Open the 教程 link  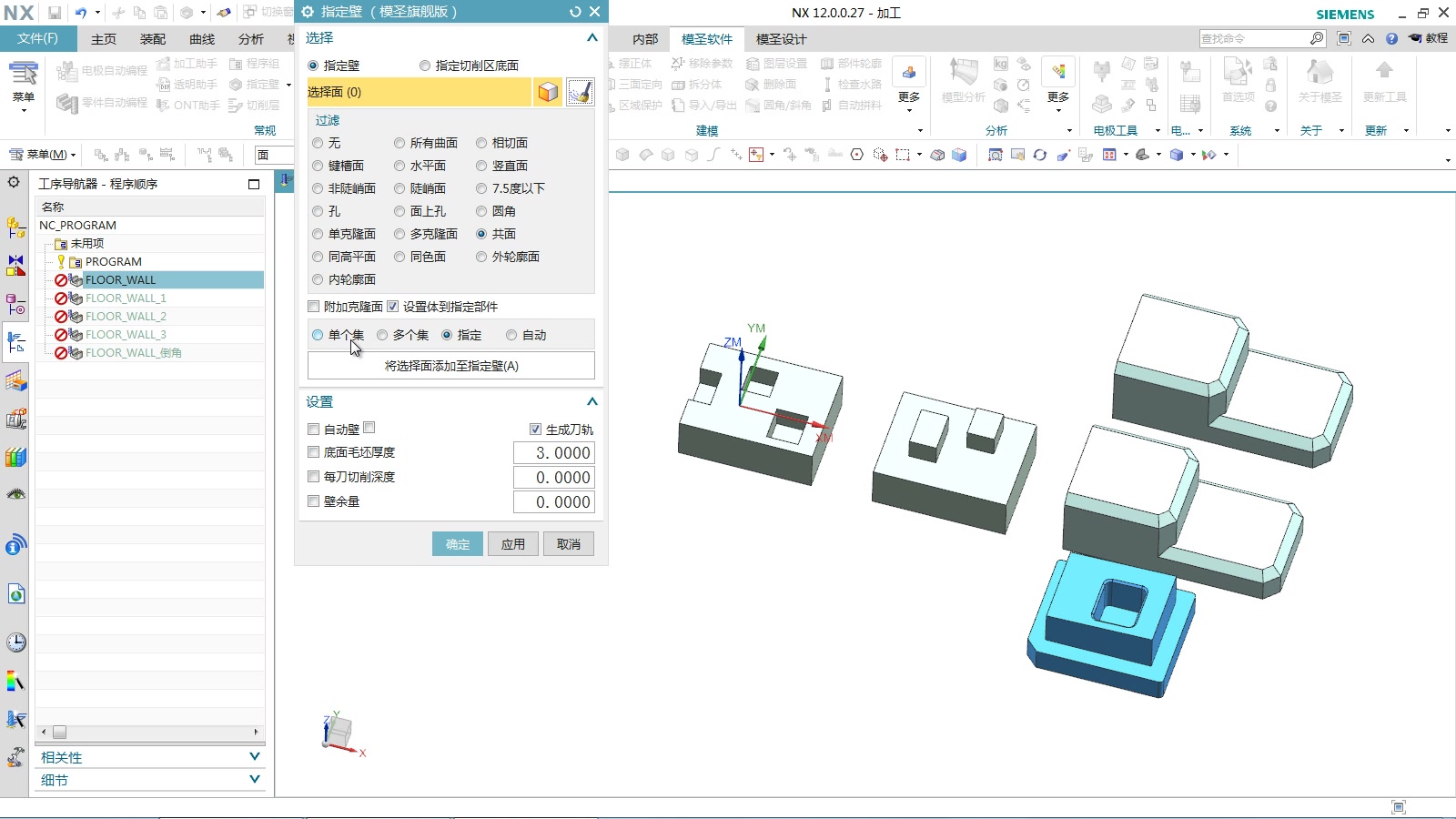click(1429, 38)
